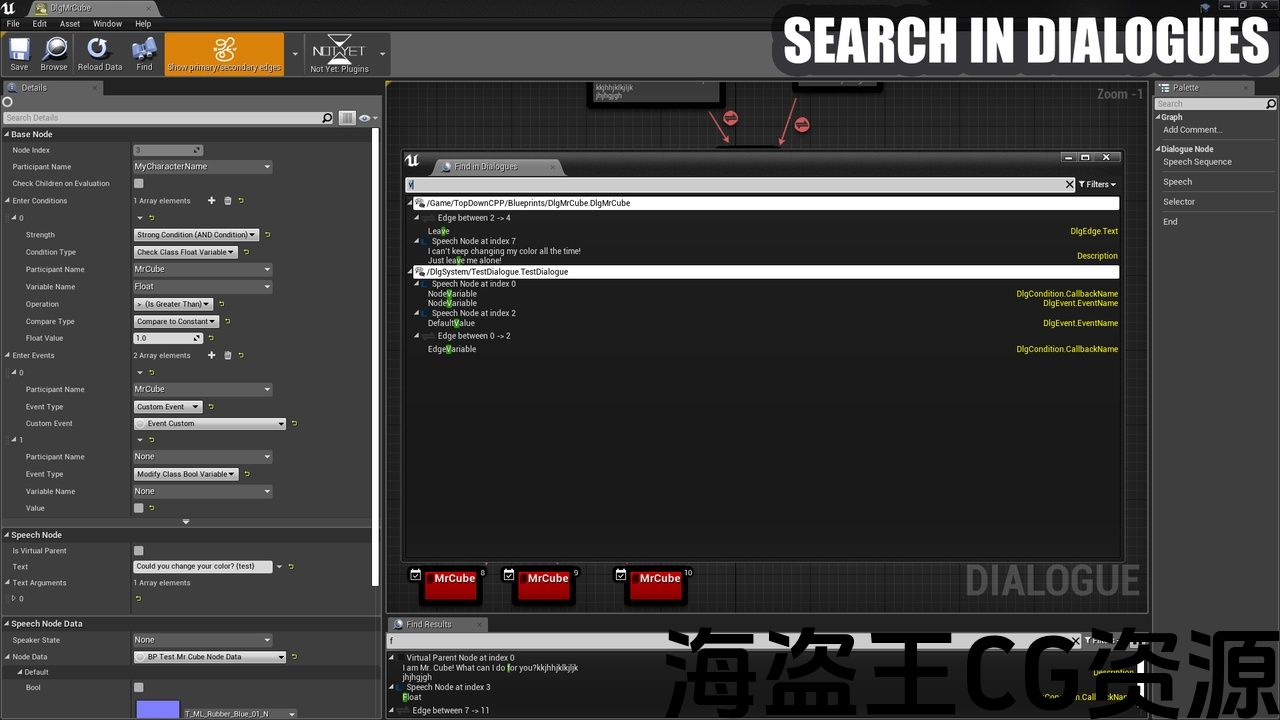Image resolution: width=1280 pixels, height=720 pixels.
Task: Open Find with the binoculars icon
Action: pos(144,53)
